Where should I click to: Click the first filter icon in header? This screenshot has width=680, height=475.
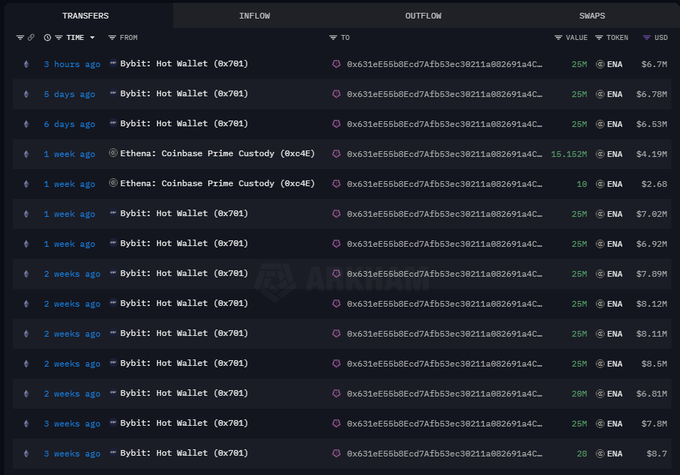click(20, 37)
